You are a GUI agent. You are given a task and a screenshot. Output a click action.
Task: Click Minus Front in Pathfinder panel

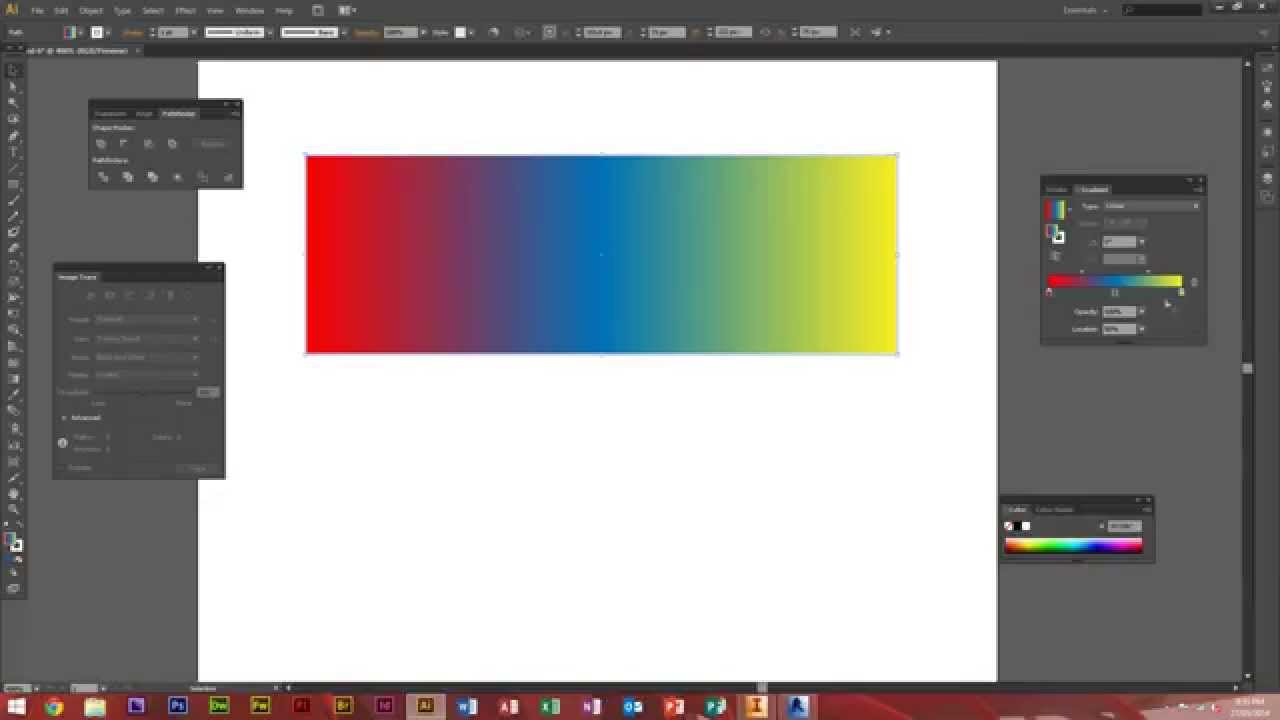pyautogui.click(x=124, y=144)
